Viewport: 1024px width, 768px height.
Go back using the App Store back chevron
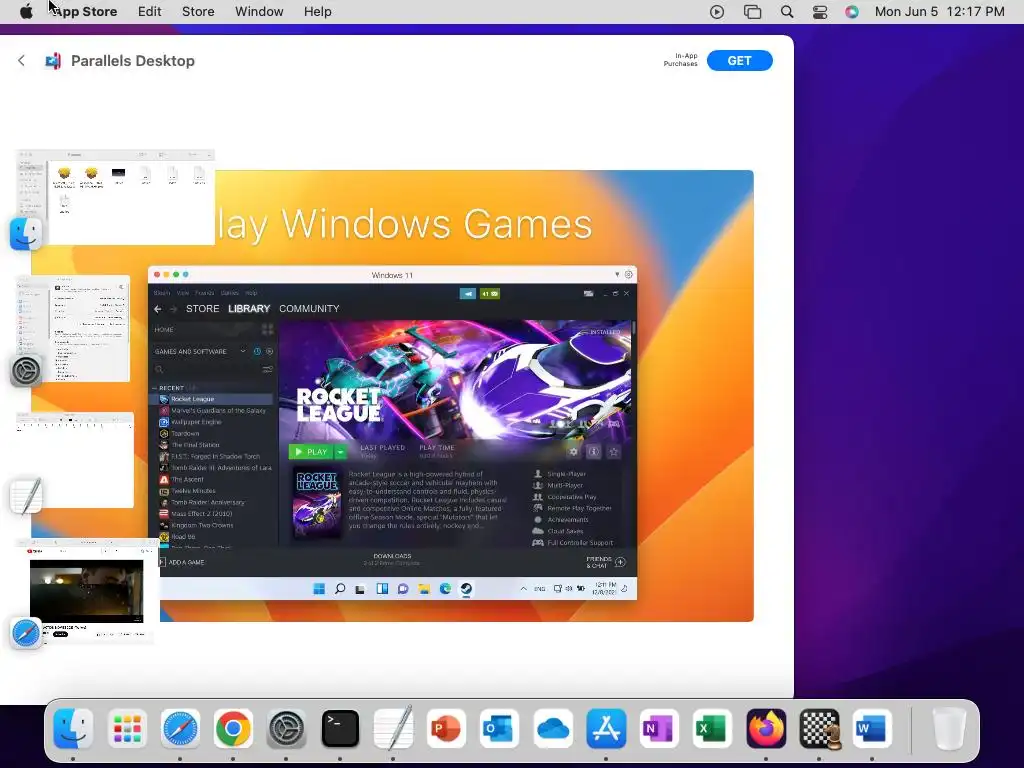coord(22,61)
